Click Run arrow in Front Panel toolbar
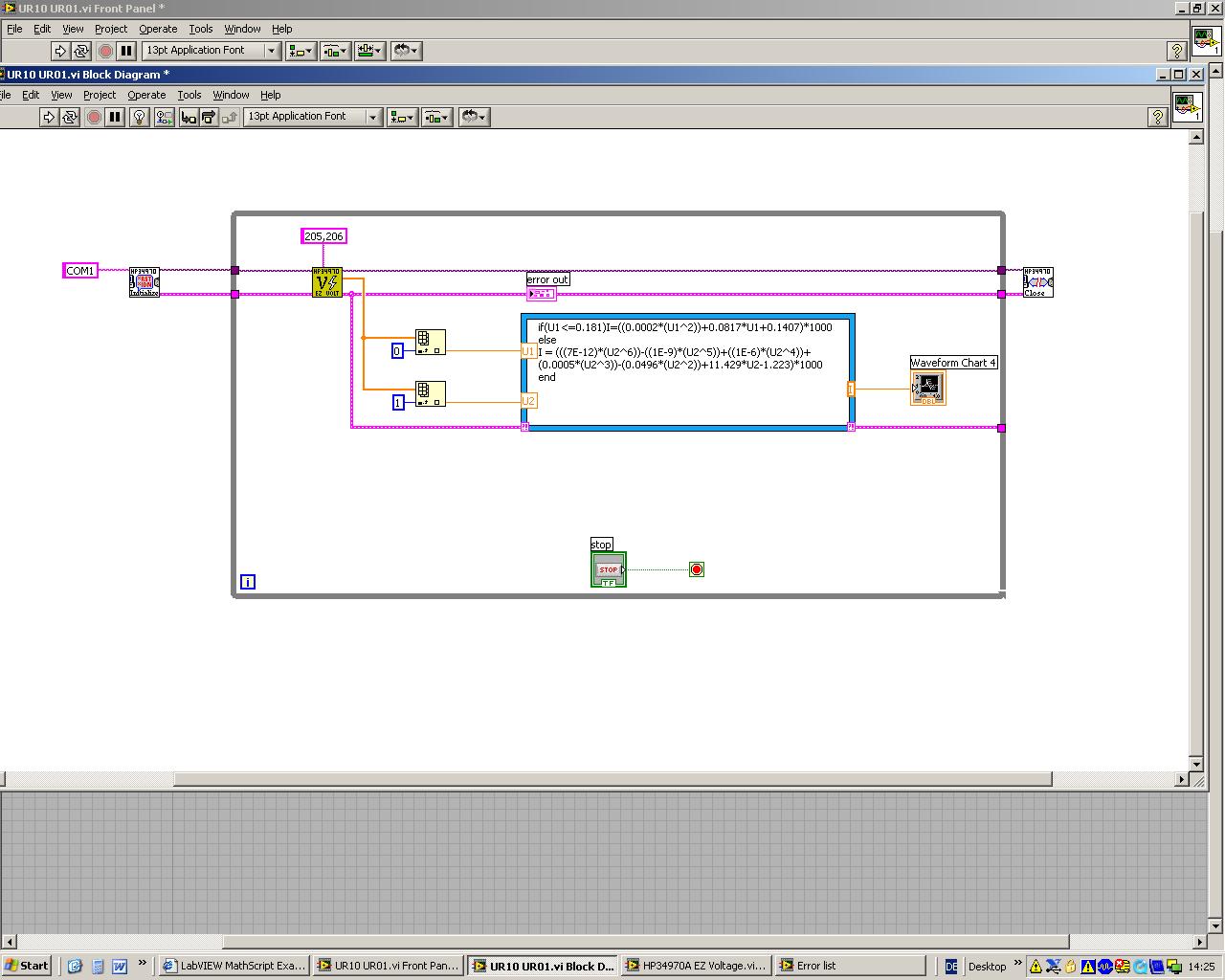Image resolution: width=1225 pixels, height=980 pixels. point(60,51)
